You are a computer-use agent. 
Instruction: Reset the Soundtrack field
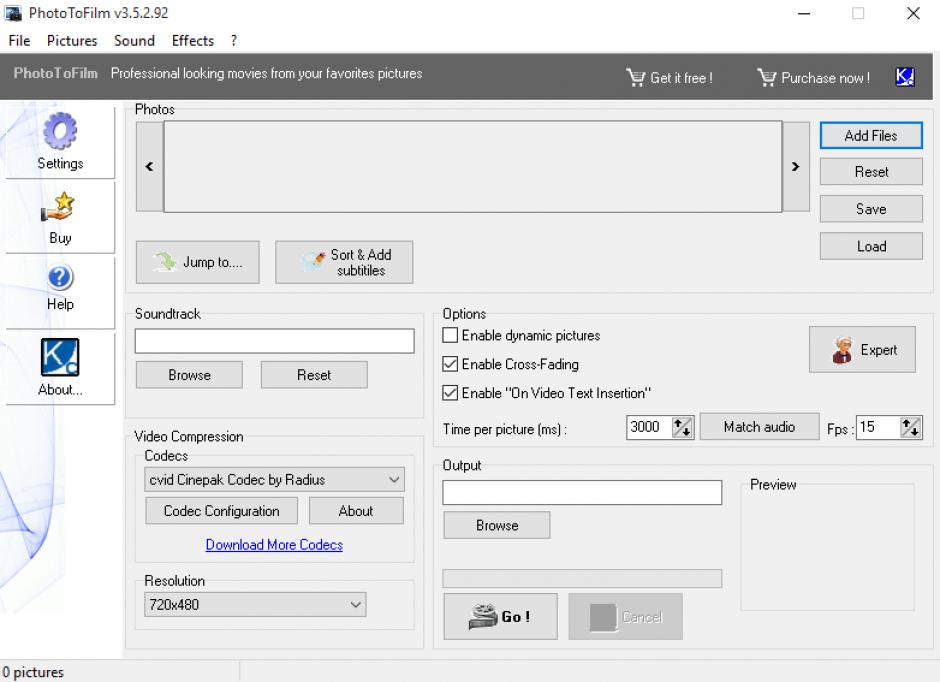(x=314, y=375)
